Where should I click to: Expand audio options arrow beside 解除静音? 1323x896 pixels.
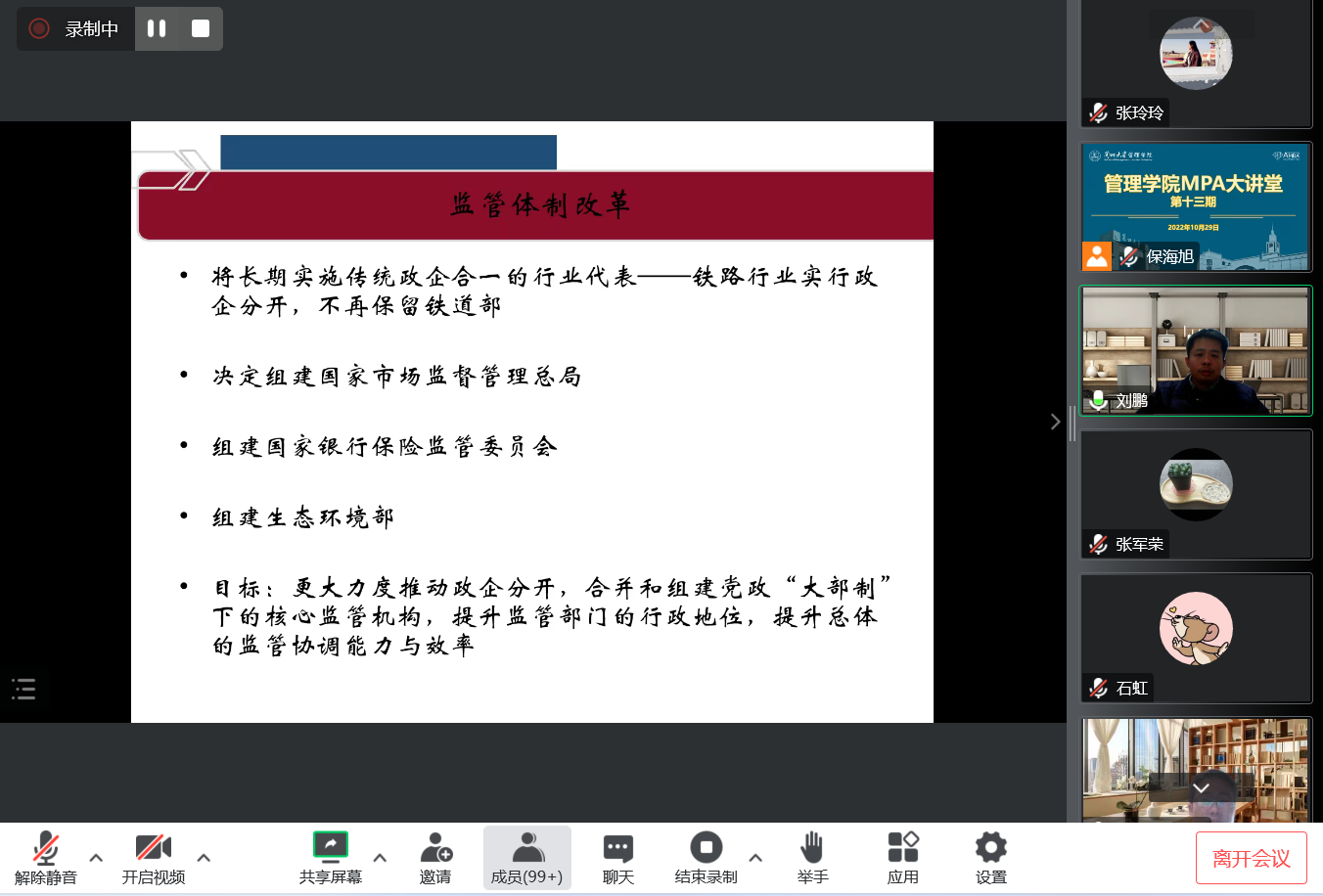point(96,858)
